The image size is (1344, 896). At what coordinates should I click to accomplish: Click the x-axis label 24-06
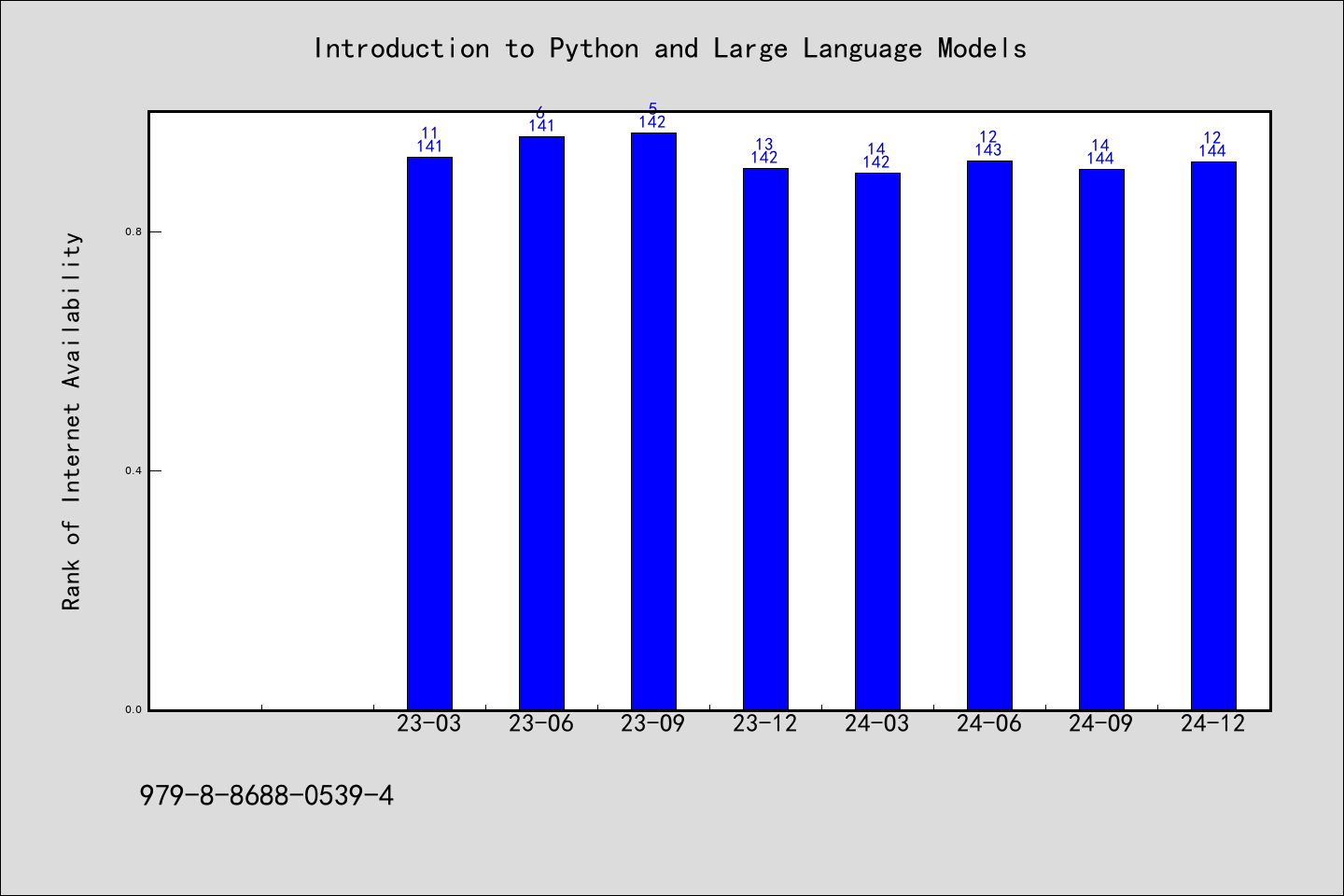989,724
